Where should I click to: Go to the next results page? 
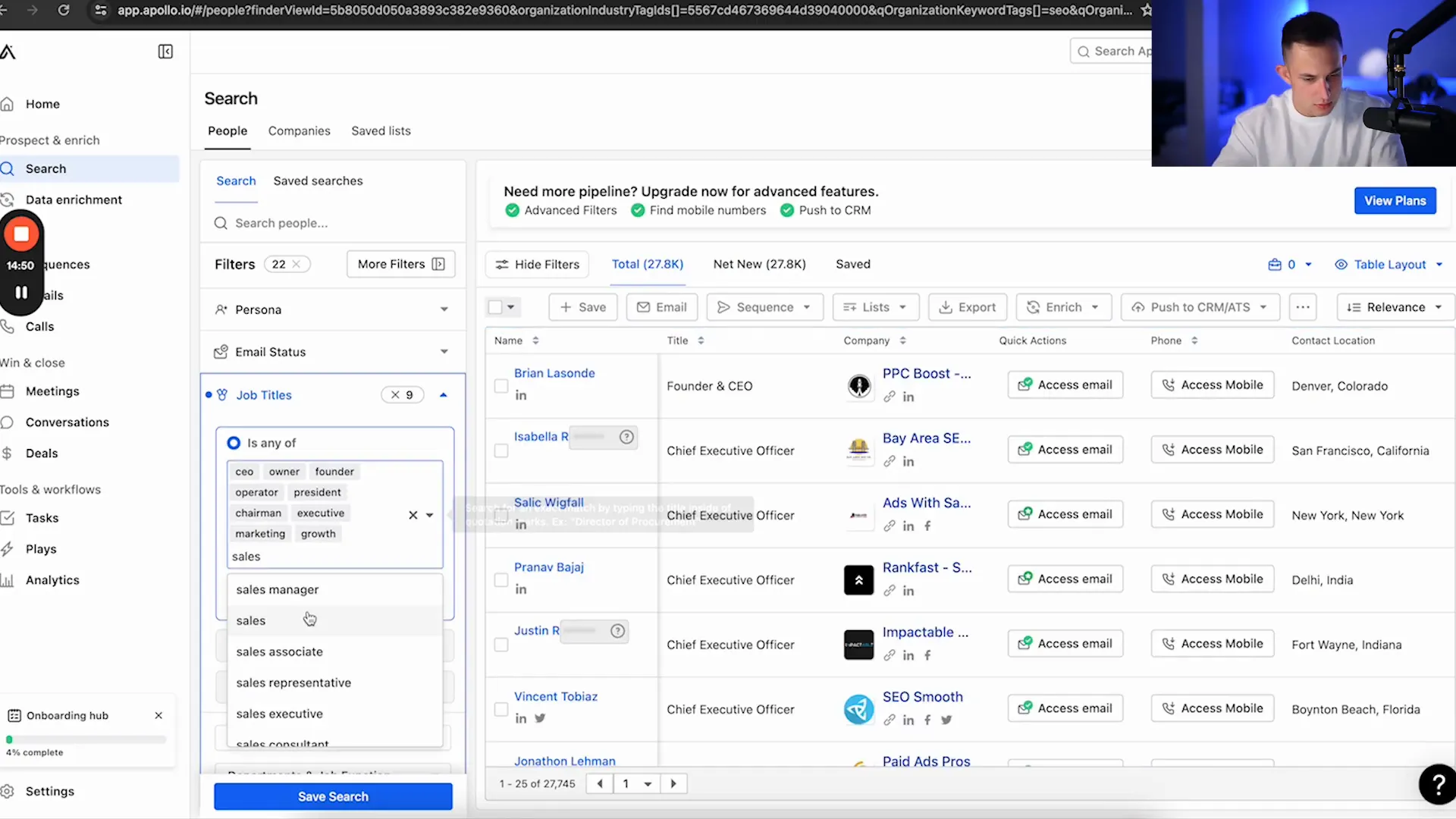pos(673,784)
